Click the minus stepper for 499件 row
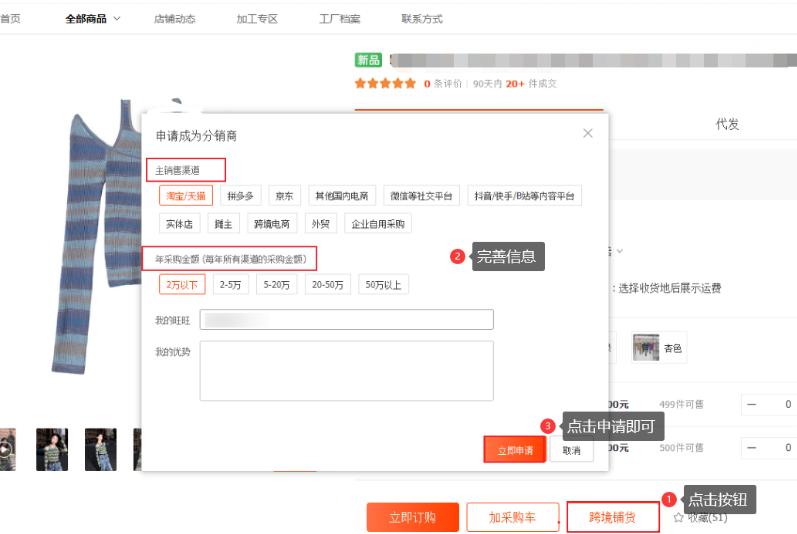The image size is (797, 534). [x=752, y=404]
